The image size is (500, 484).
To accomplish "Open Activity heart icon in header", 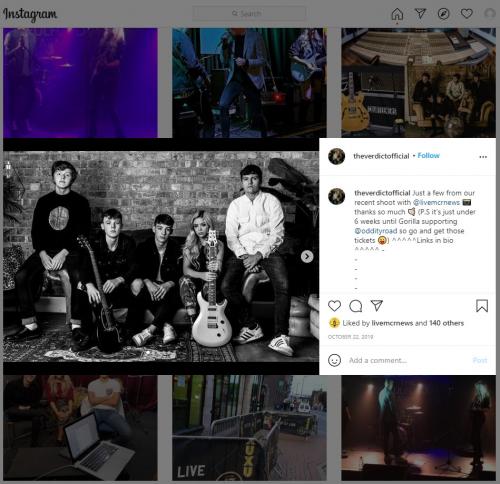I will [x=467, y=14].
